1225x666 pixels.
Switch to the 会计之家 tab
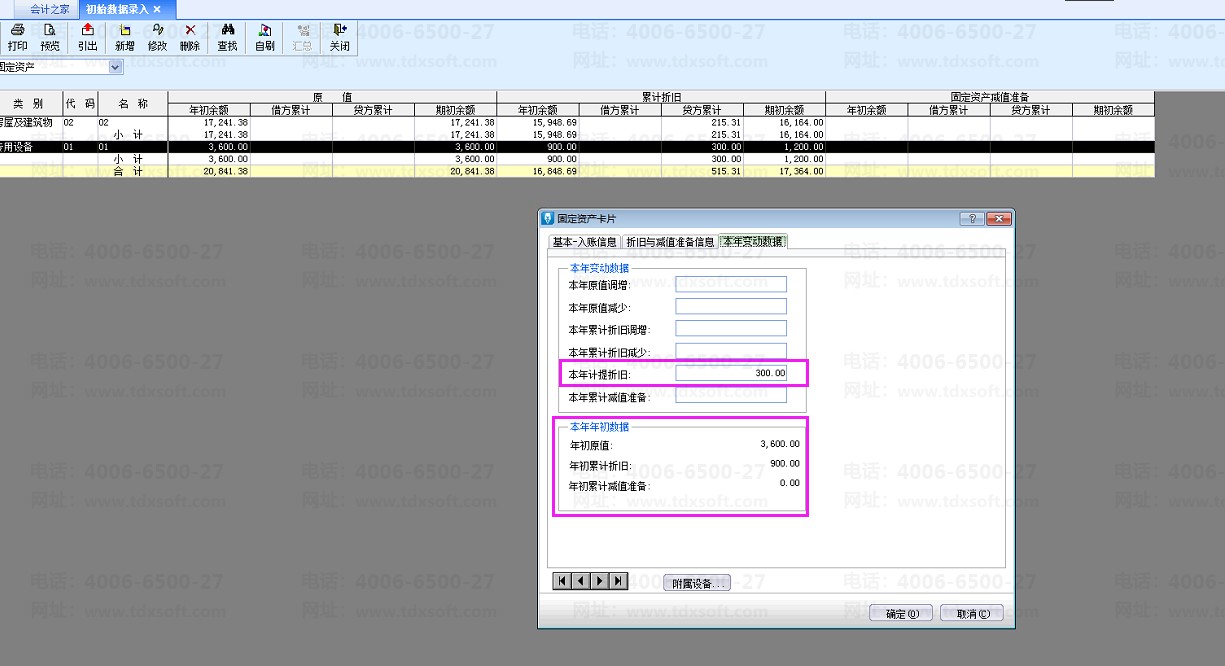tap(50, 9)
